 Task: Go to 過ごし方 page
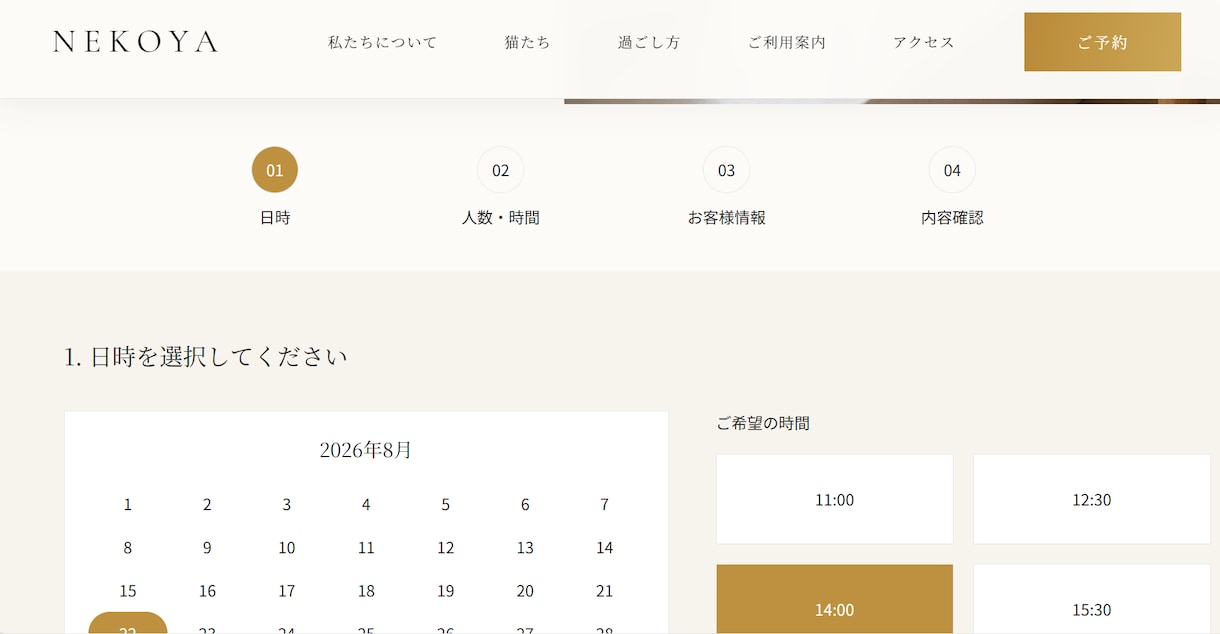pyautogui.click(x=649, y=42)
